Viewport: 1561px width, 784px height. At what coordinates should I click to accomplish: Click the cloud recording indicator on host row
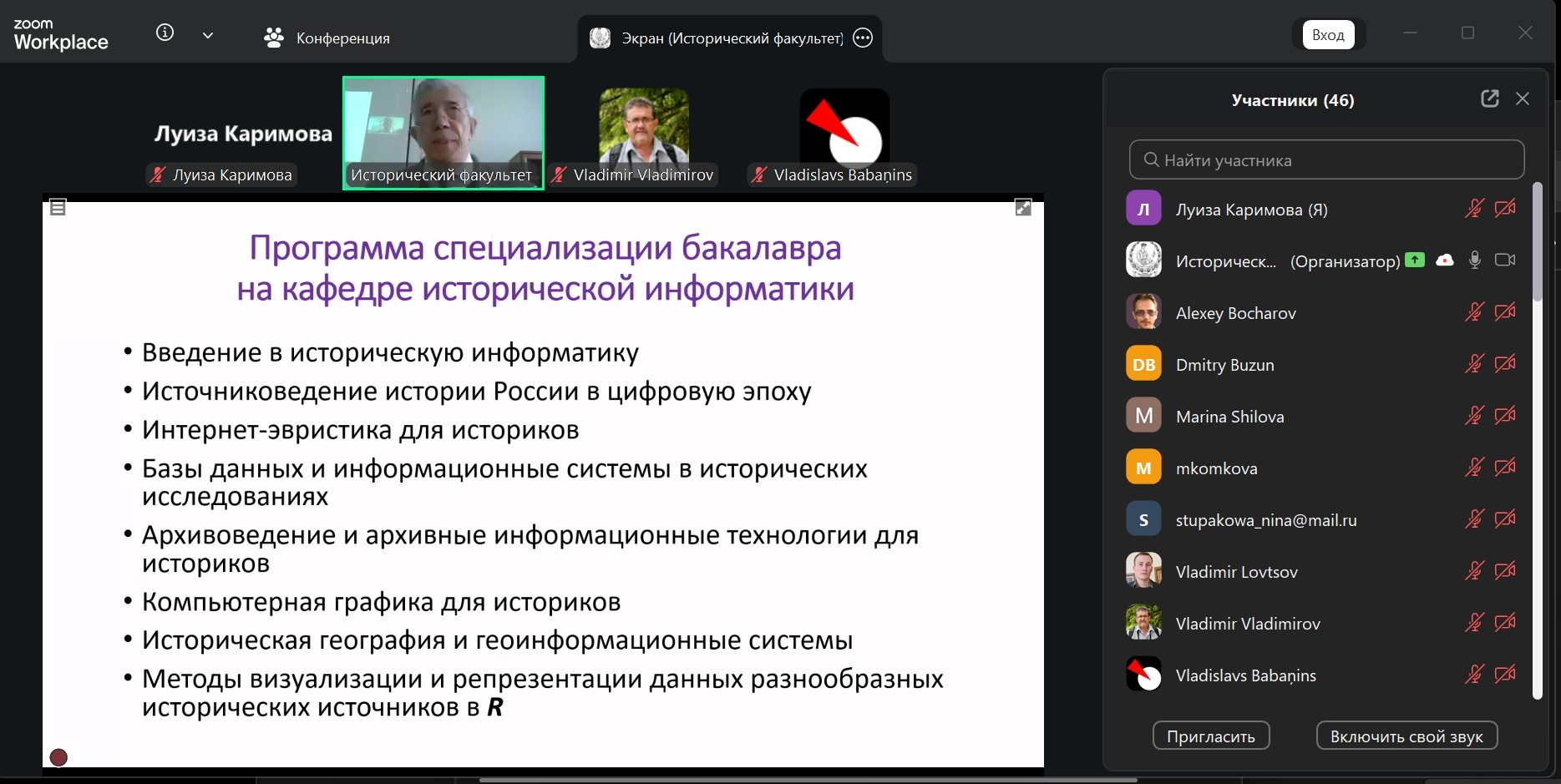click(x=1446, y=260)
